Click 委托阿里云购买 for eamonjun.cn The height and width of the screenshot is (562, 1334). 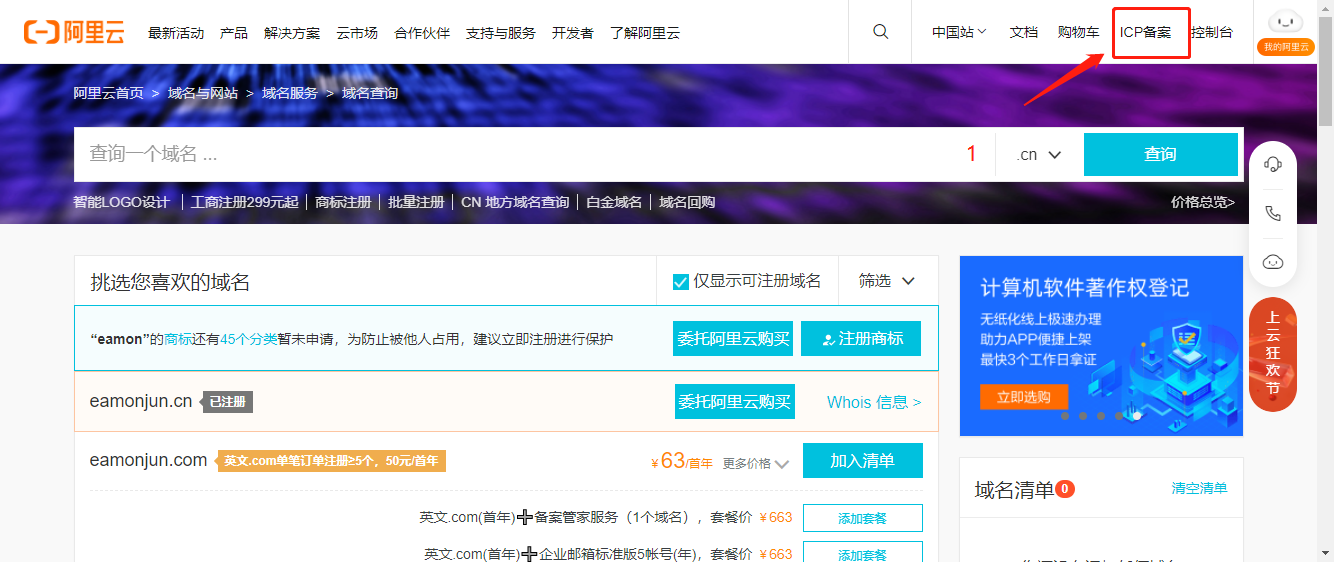coord(735,402)
